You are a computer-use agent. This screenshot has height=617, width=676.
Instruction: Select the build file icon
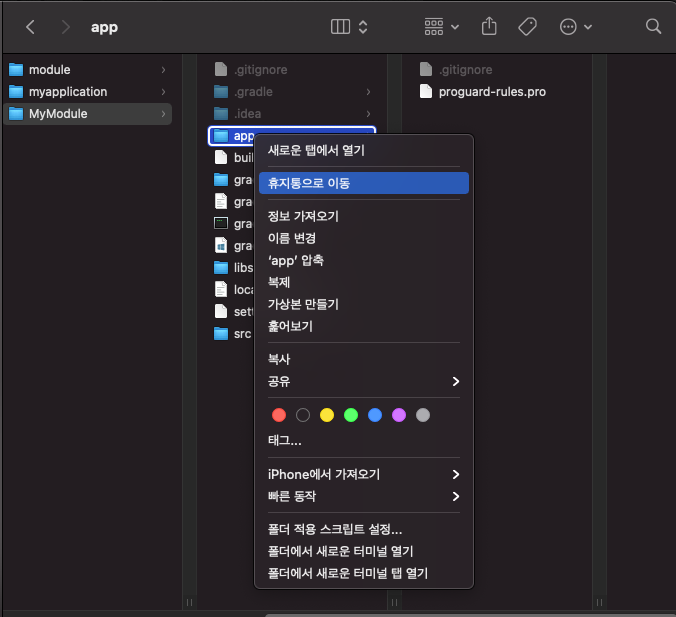221,157
